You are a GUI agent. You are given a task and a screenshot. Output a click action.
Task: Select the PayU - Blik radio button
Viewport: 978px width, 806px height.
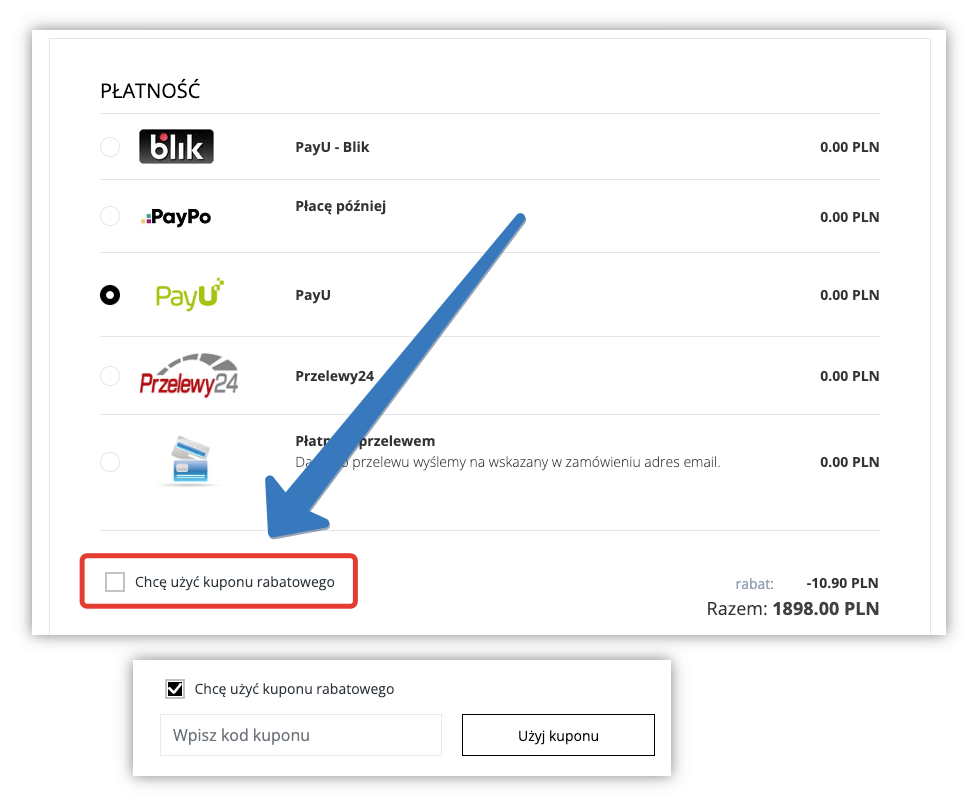click(x=110, y=147)
